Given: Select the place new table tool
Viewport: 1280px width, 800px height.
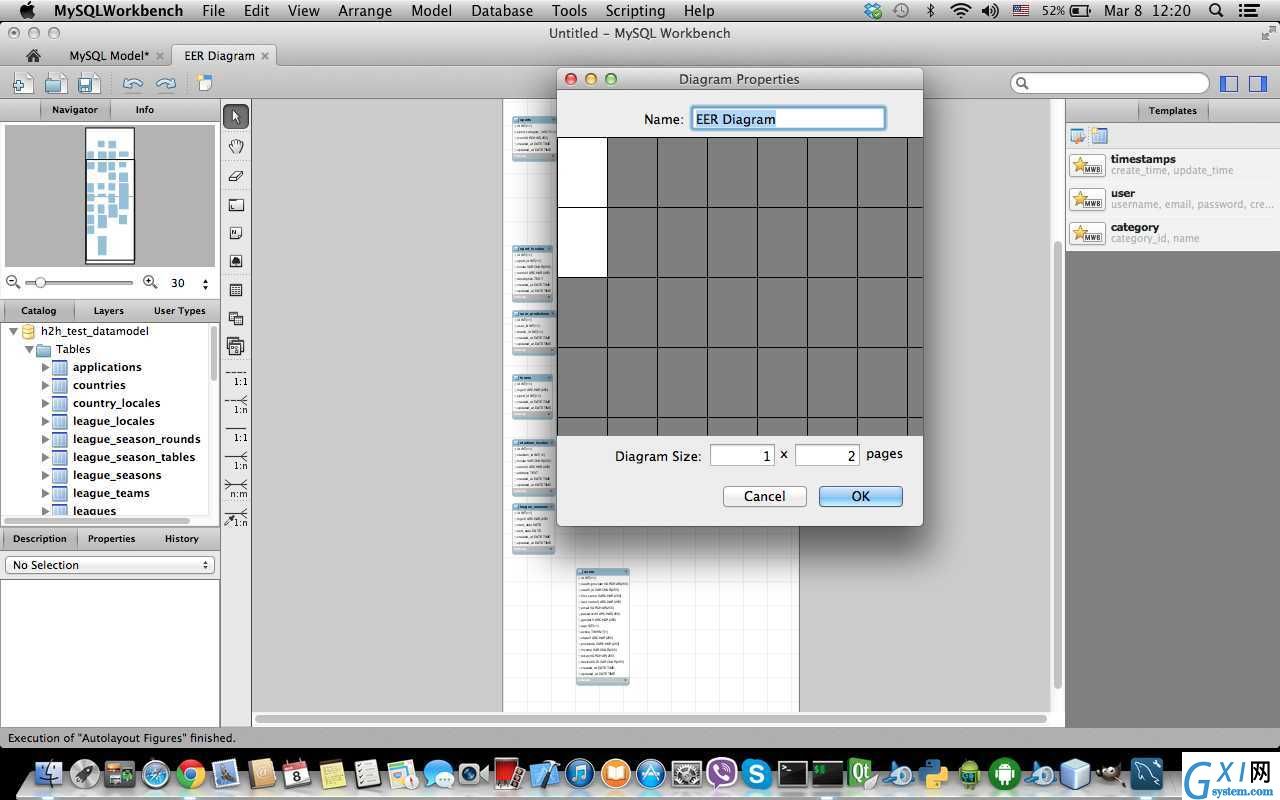Looking at the screenshot, I should coord(236,290).
